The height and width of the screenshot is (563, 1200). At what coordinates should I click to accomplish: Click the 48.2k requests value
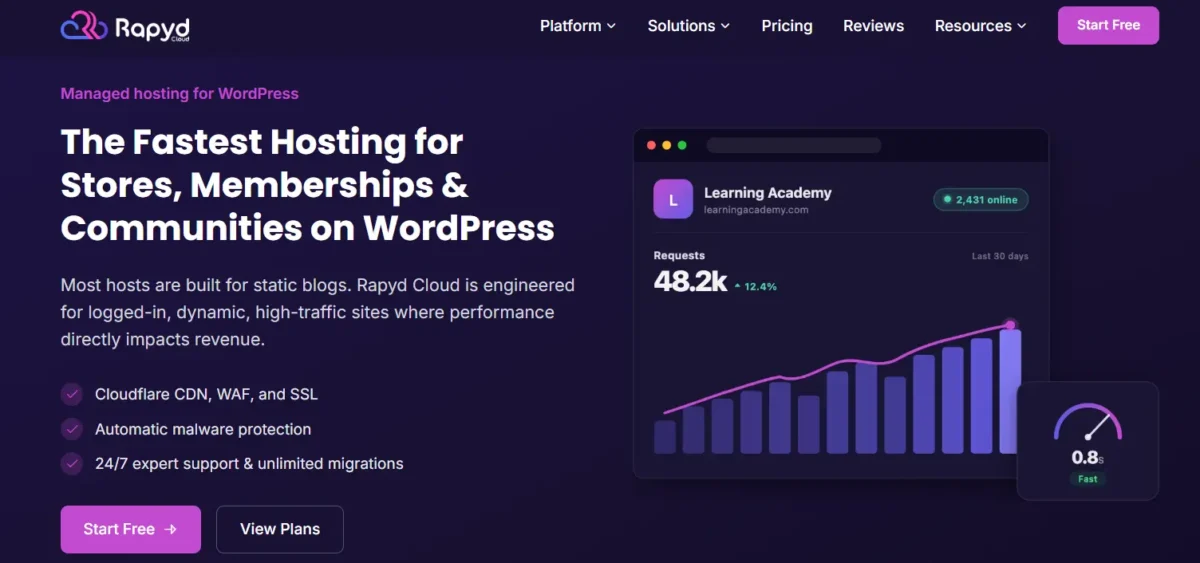tap(690, 282)
